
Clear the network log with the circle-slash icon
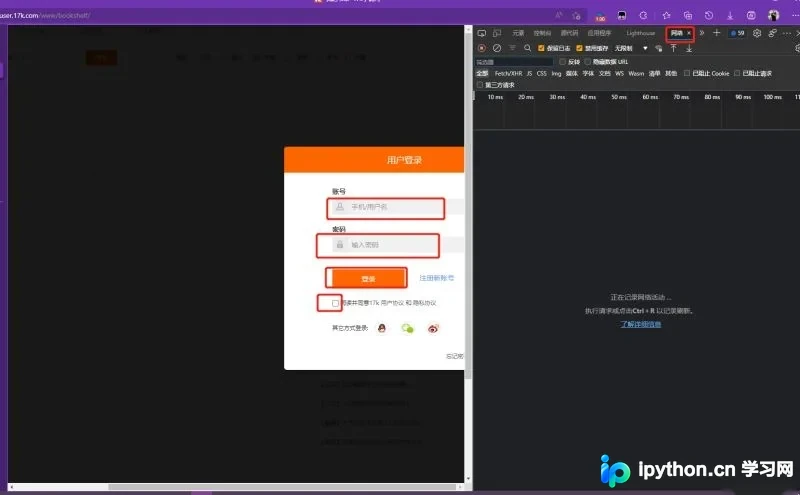[497, 48]
